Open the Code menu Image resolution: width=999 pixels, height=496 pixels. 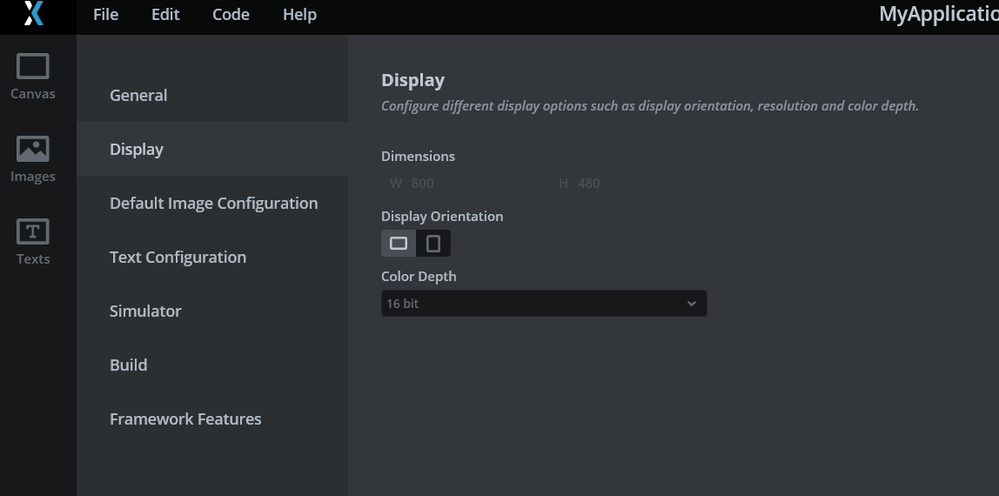tap(231, 14)
